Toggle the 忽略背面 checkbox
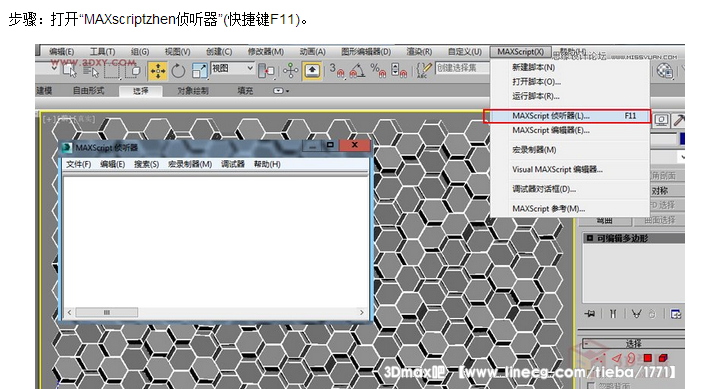The width and height of the screenshot is (705, 389). pos(591,386)
